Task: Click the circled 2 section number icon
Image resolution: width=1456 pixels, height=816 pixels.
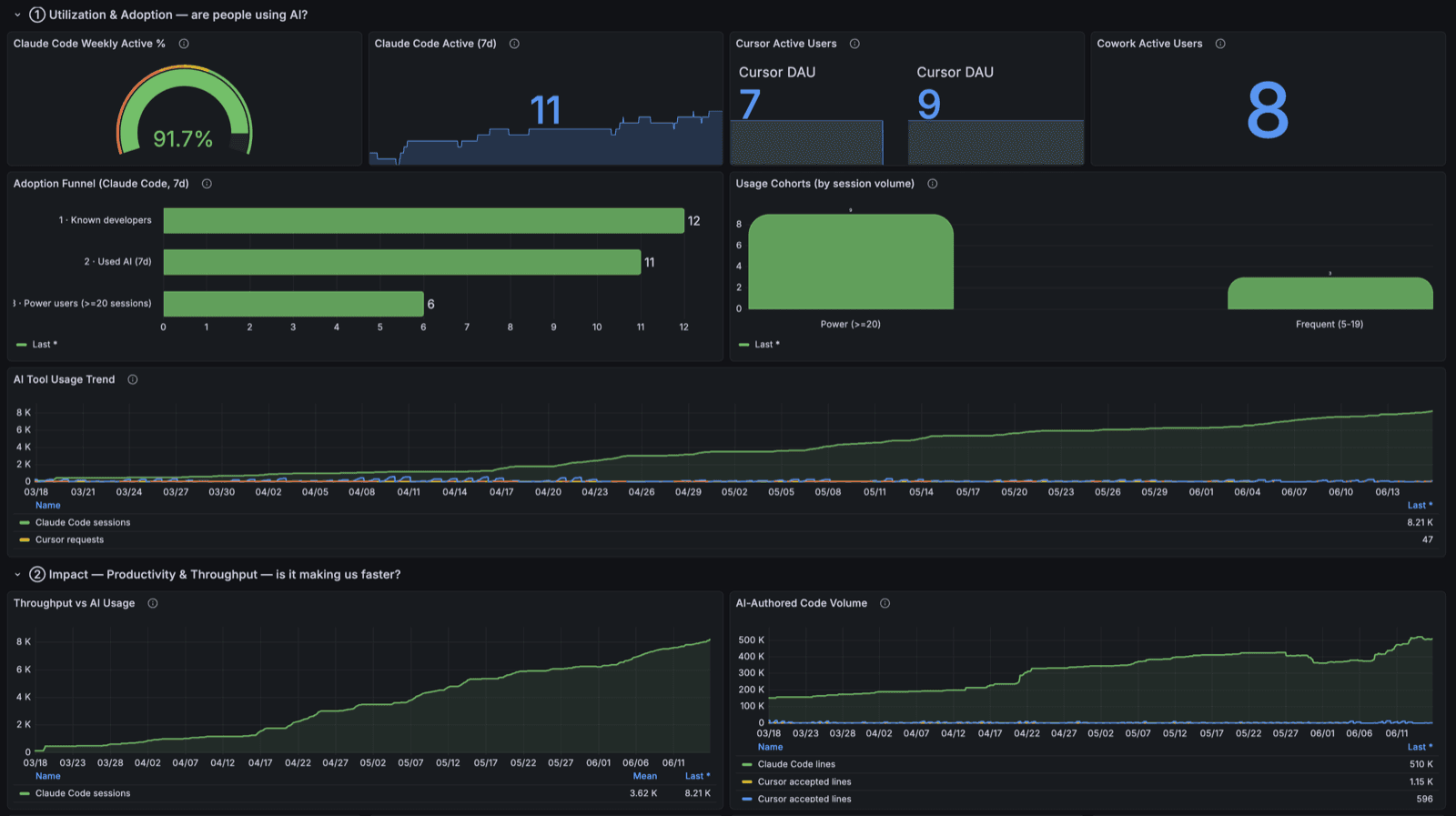Action: coord(37,575)
